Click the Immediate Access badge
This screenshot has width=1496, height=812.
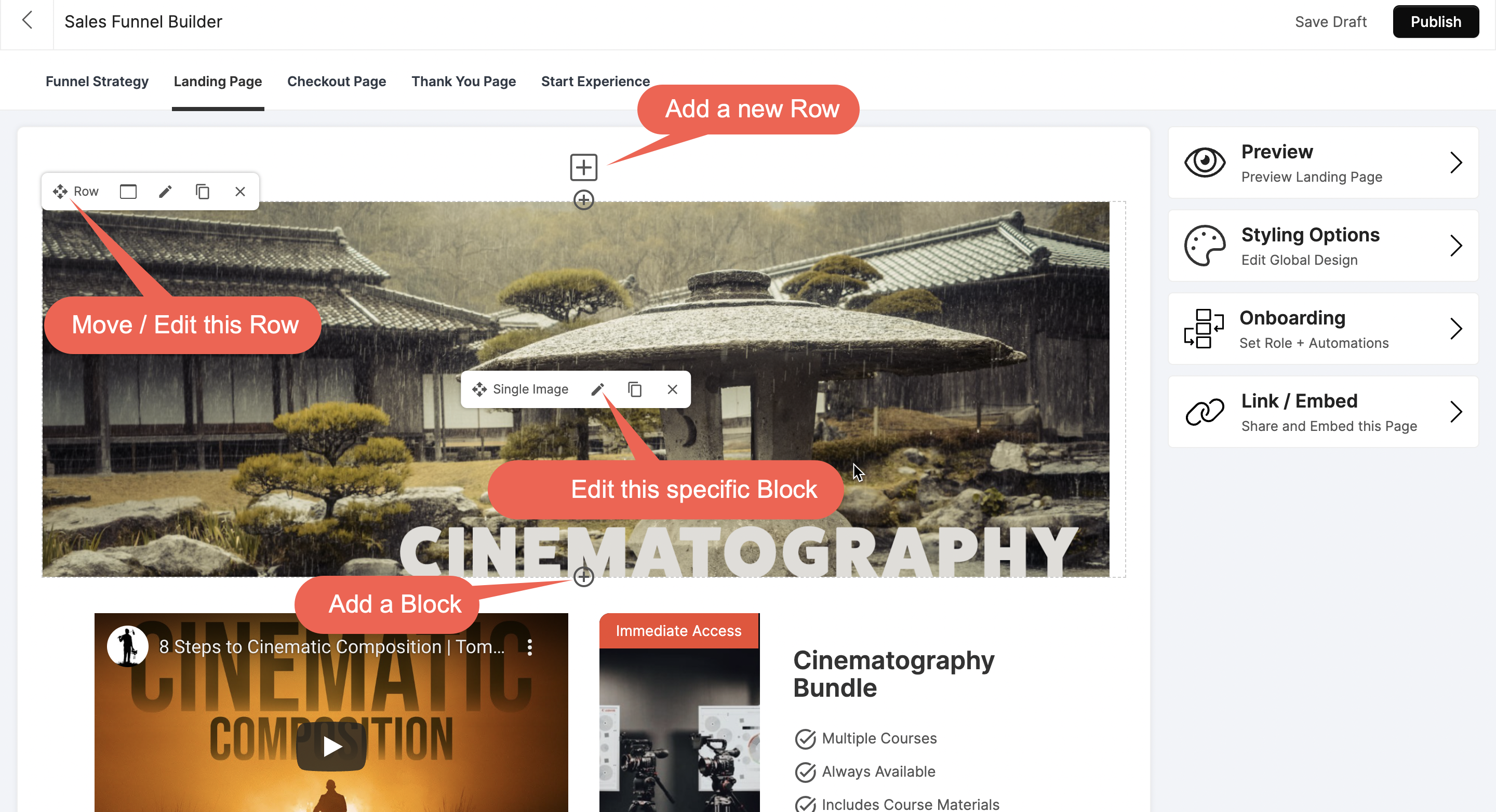[678, 631]
